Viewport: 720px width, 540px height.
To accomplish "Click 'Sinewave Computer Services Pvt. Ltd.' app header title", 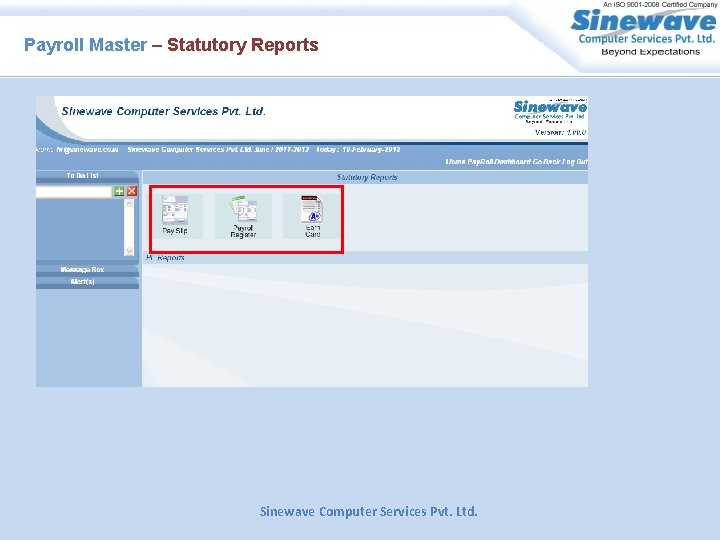I will [x=163, y=111].
